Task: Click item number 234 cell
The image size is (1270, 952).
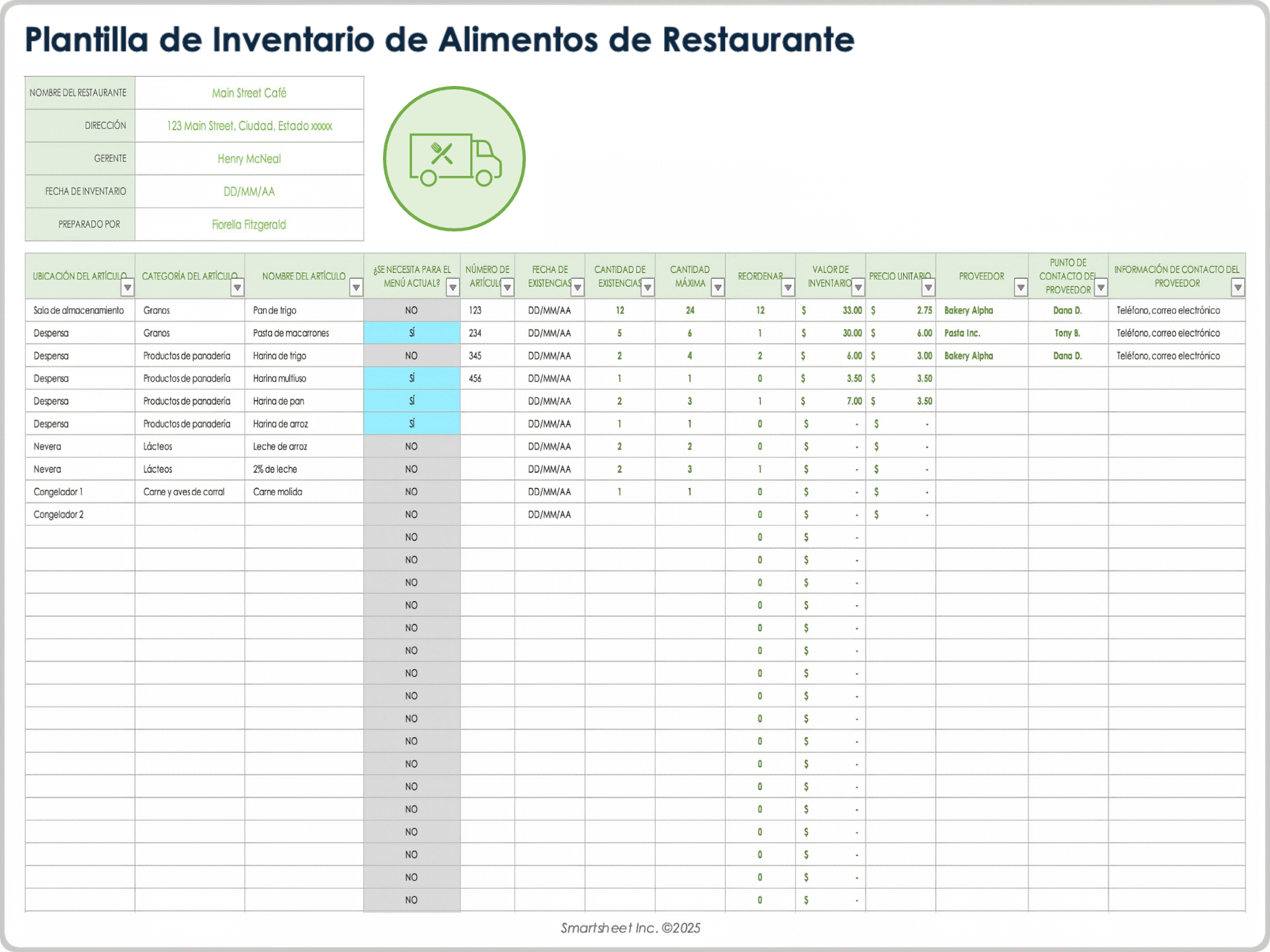Action: tap(487, 333)
